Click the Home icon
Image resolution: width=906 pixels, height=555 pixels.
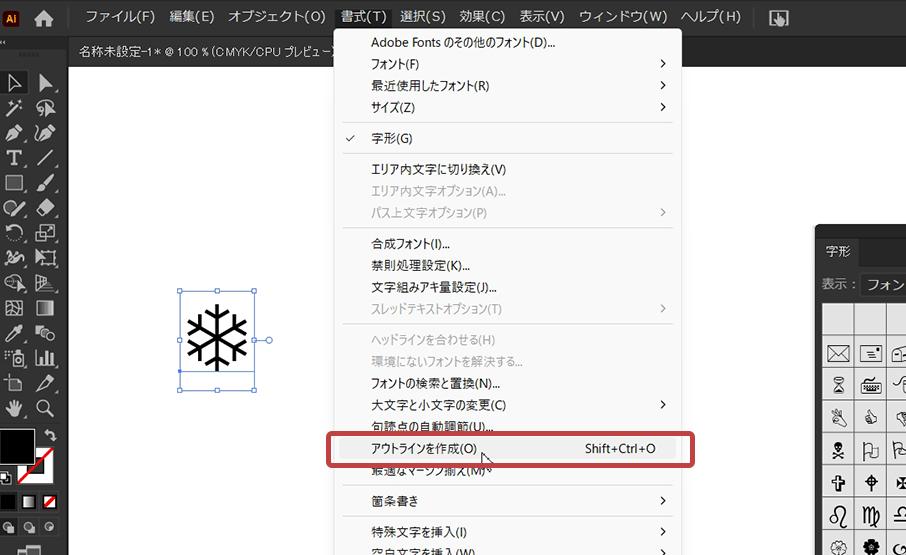tap(43, 18)
